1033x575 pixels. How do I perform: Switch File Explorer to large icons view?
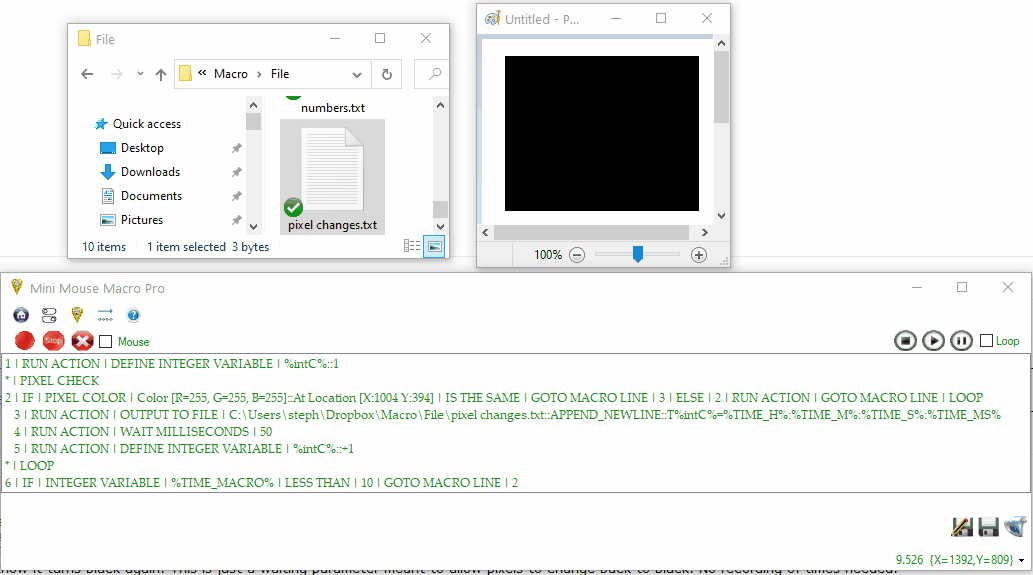[434, 246]
